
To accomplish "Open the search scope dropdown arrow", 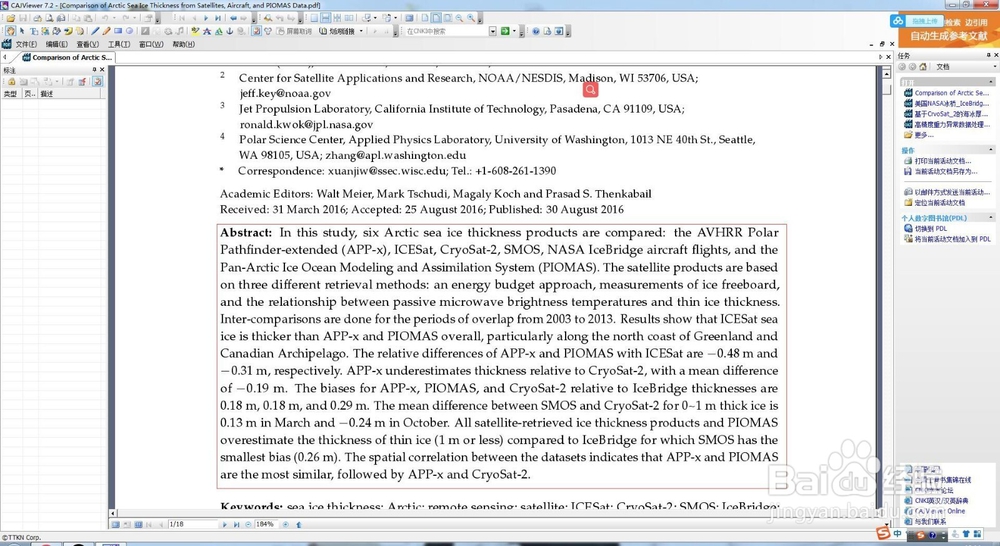I will tap(492, 31).
